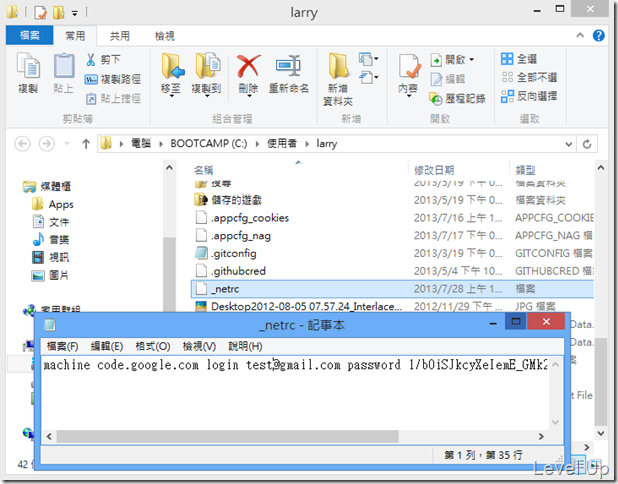
Task: Select the _netrc file
Action: click(393, 289)
